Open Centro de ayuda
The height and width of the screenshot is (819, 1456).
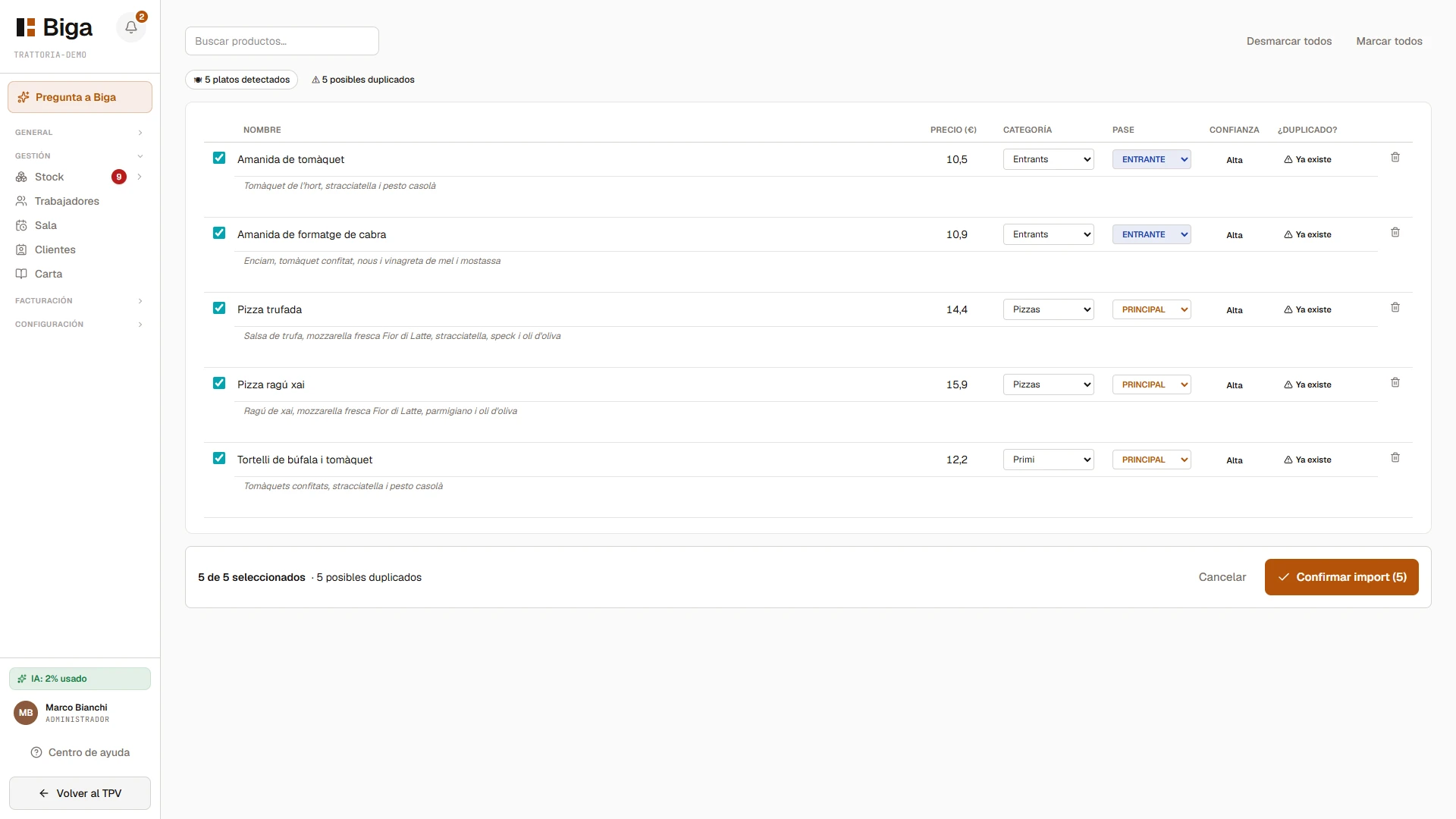pos(80,752)
